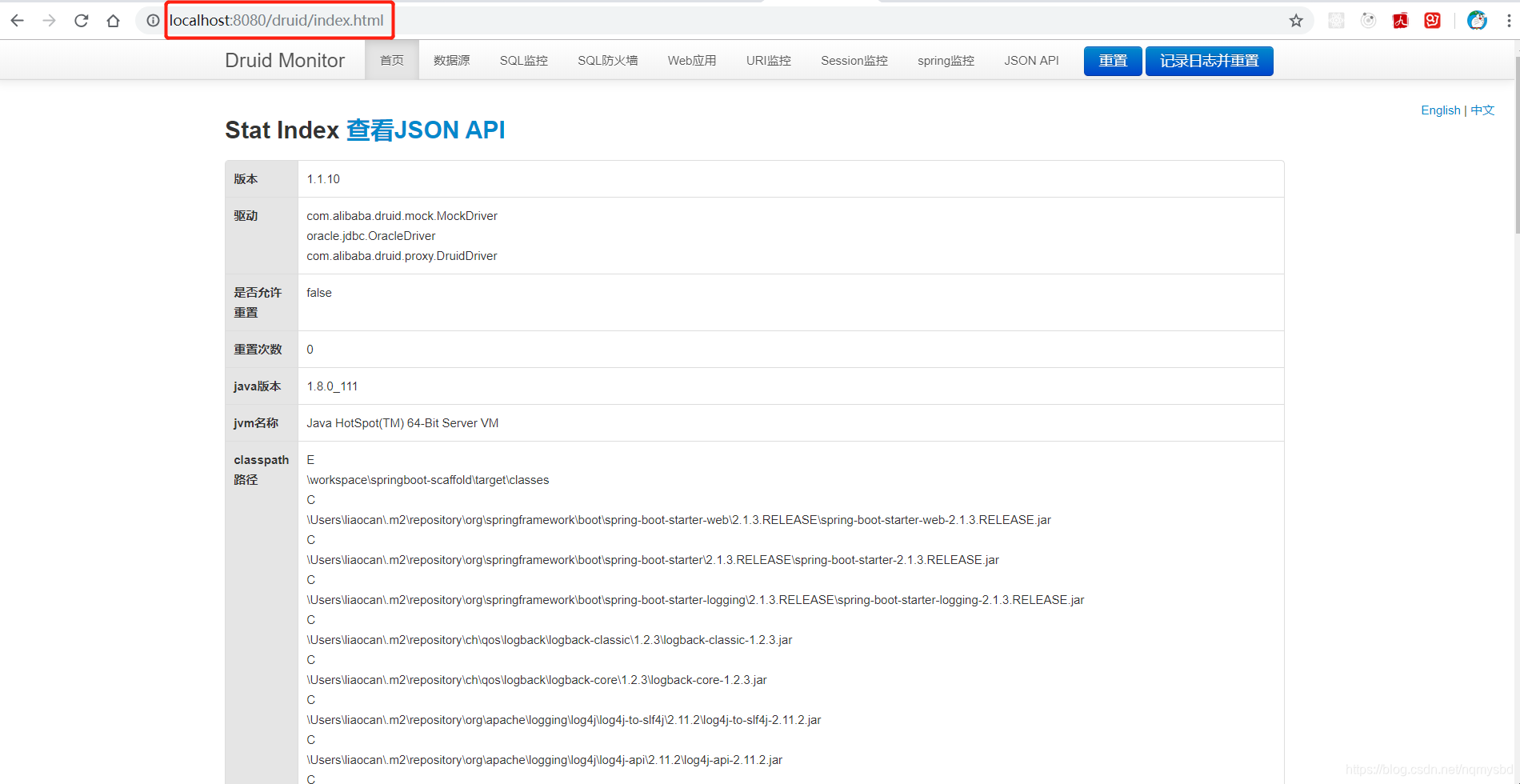This screenshot has height=784, width=1520.
Task: Select com.alibaba.druid.proxy.DruidDriver text
Action: 402,256
